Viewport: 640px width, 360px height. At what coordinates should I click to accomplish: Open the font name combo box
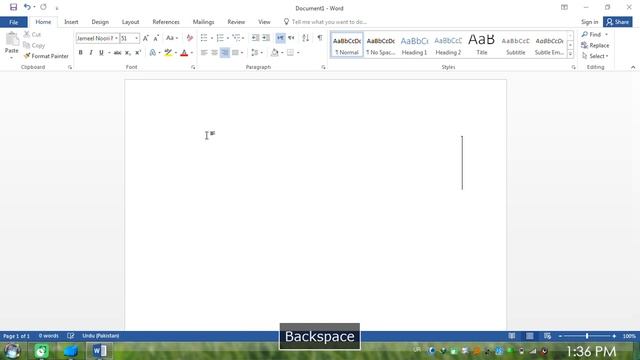point(97,38)
